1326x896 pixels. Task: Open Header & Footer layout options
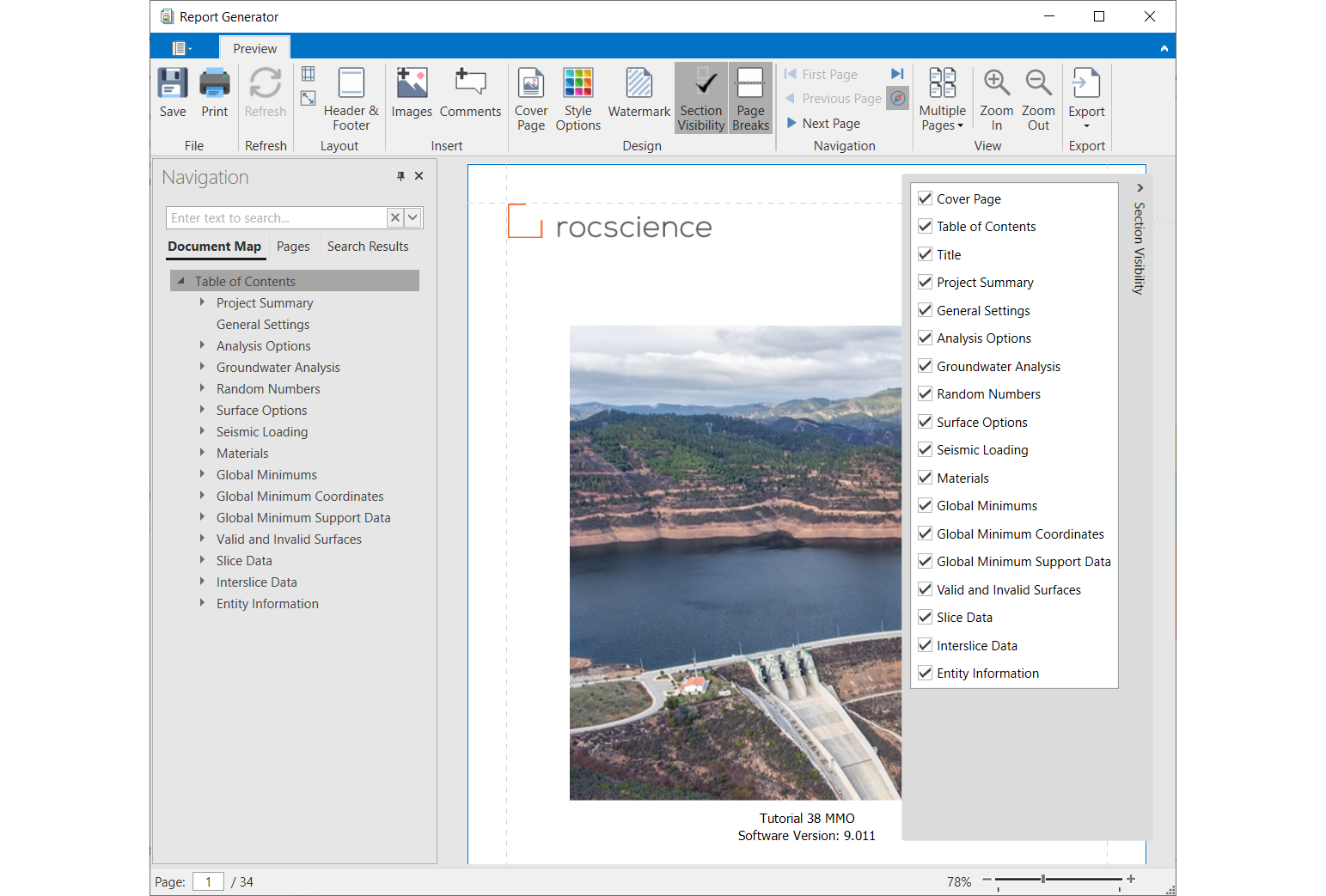pos(351,99)
